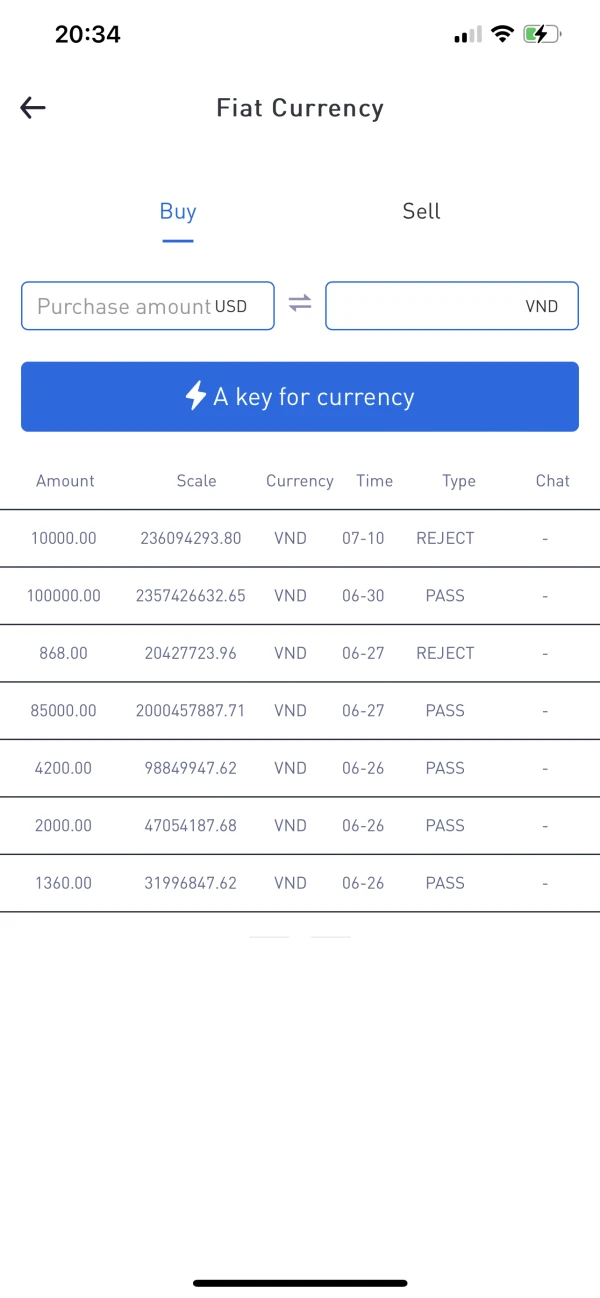Screen dimensions: 600x1298
Task: Select the 100000.00 PASS order row
Action: [x=300, y=596]
